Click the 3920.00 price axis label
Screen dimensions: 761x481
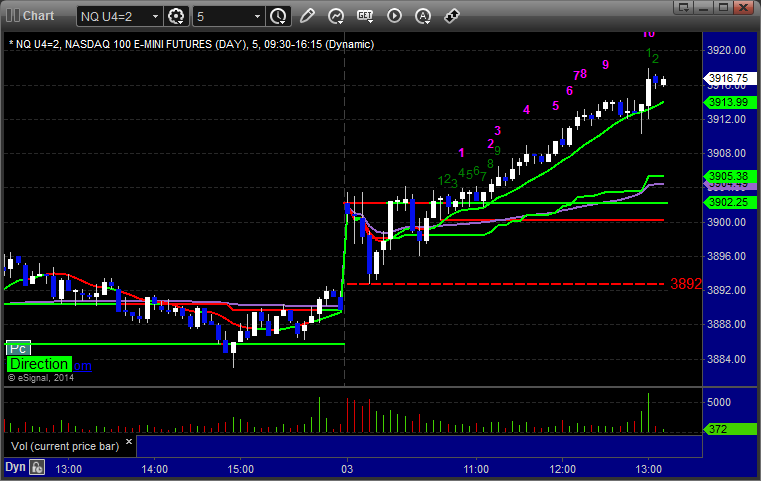(x=727, y=50)
